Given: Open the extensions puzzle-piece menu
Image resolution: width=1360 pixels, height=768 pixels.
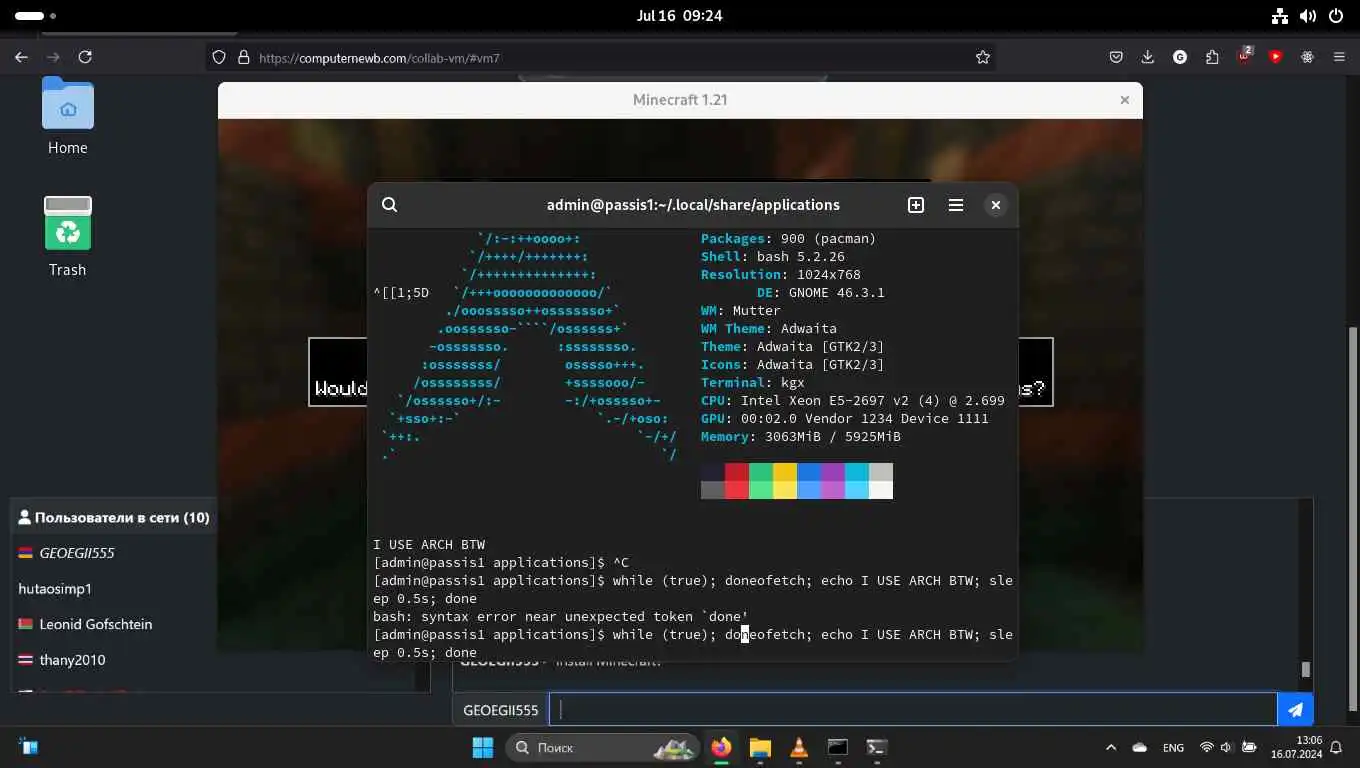Looking at the screenshot, I should tap(1212, 57).
